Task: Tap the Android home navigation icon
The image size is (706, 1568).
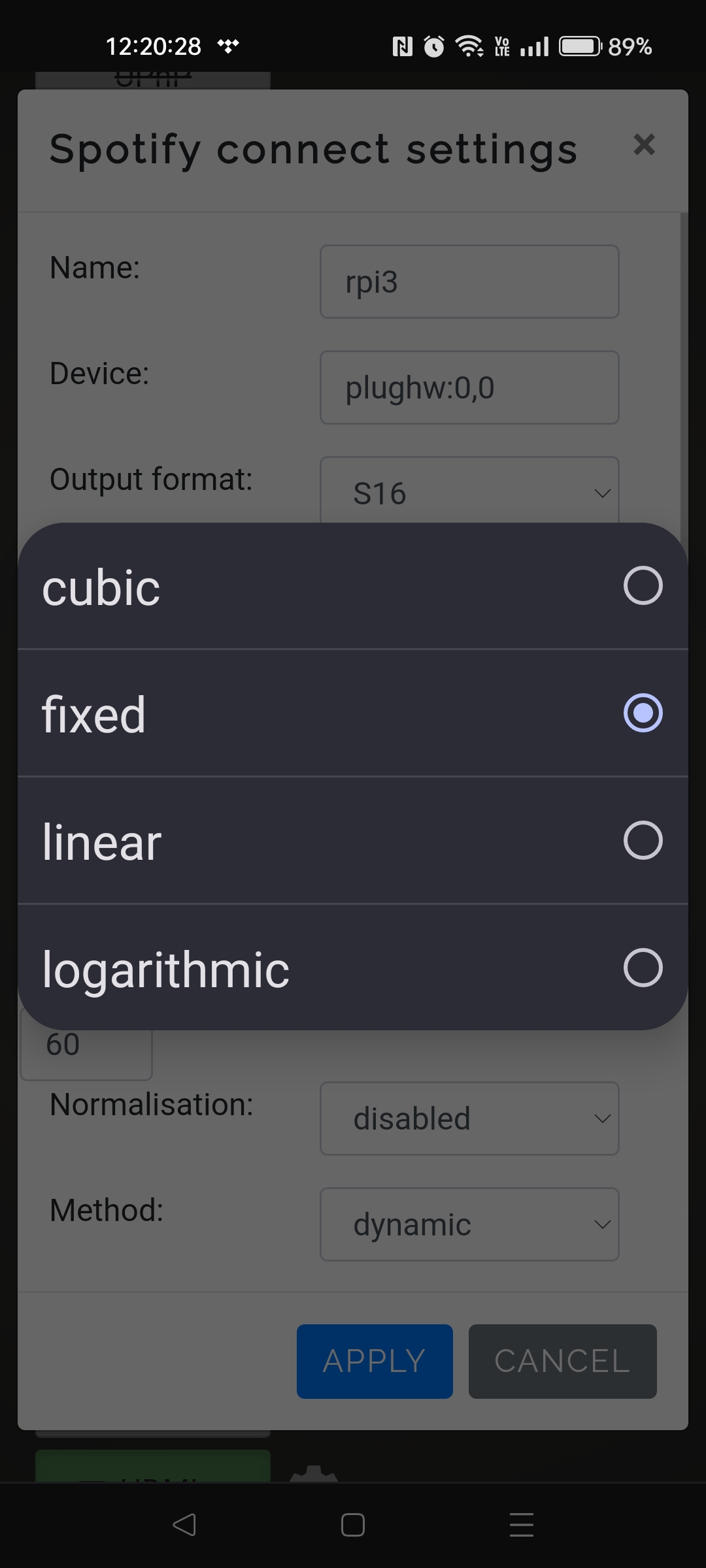Action: [x=353, y=1525]
